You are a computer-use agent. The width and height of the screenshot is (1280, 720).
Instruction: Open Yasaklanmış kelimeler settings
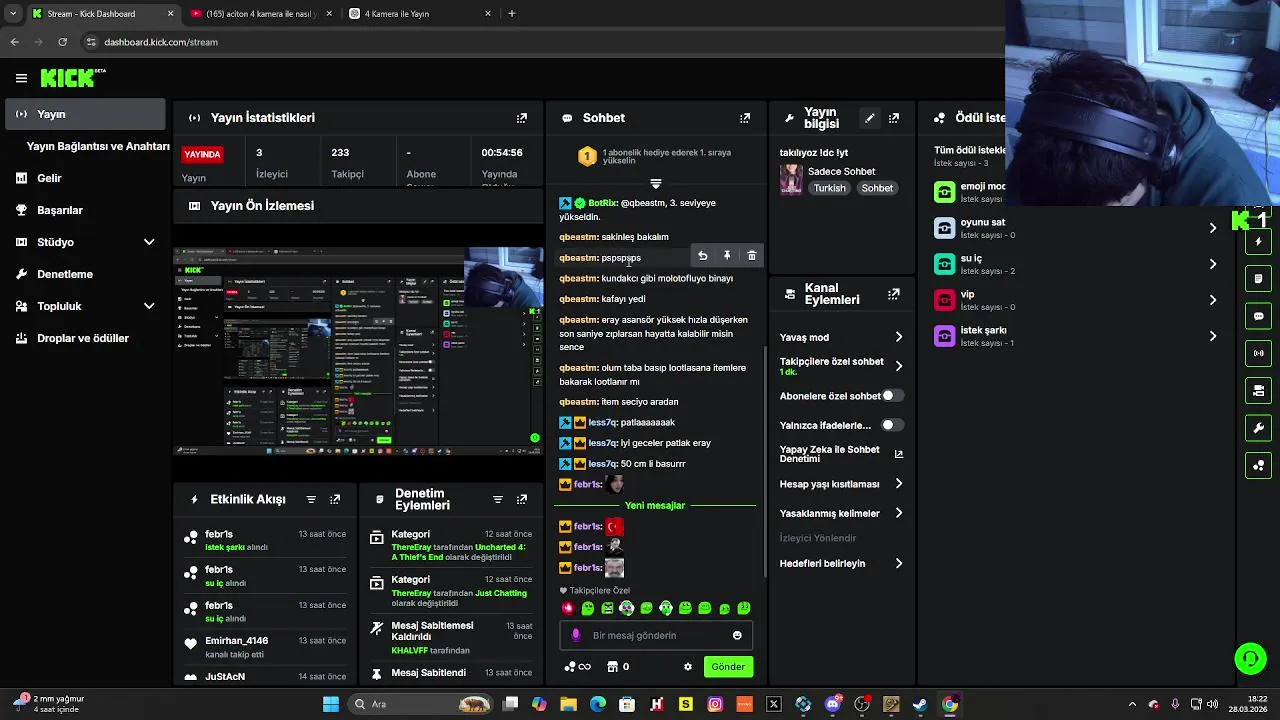[x=842, y=513]
